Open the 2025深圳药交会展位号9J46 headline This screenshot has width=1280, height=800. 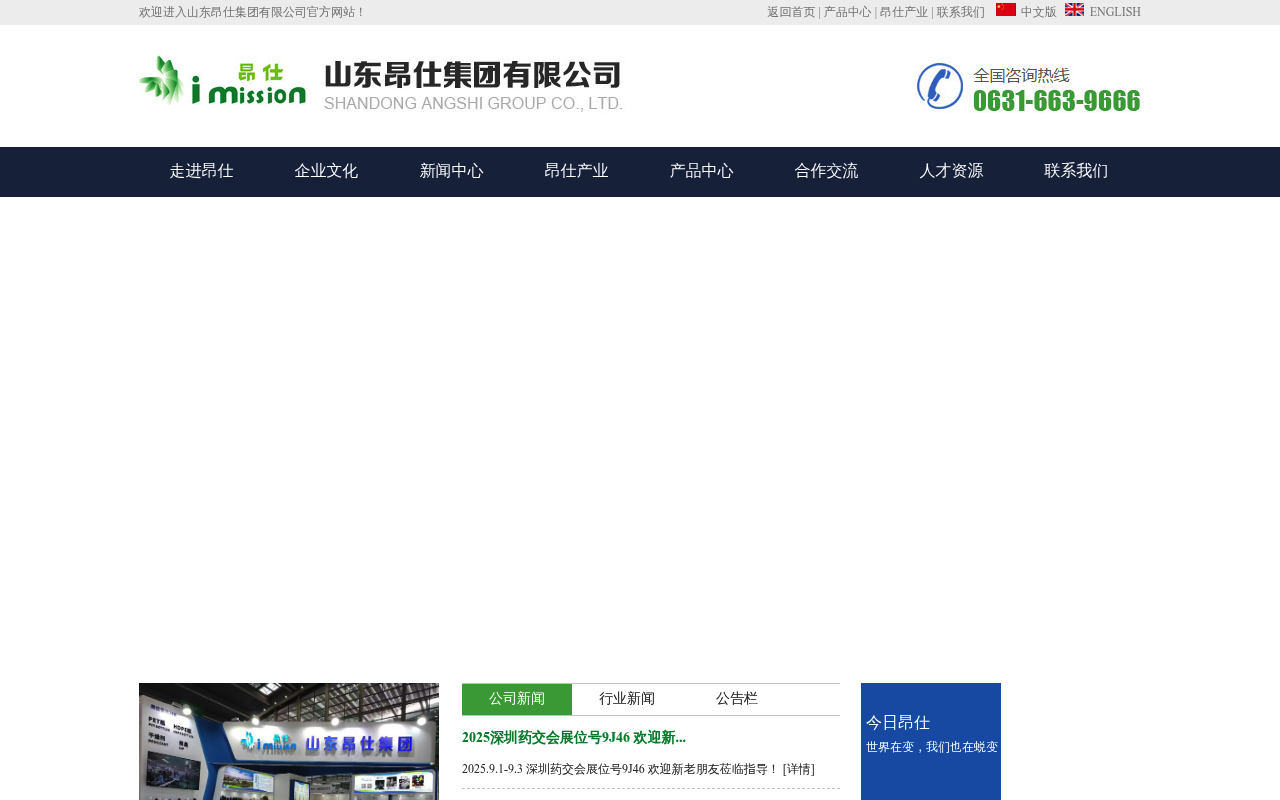coord(574,738)
